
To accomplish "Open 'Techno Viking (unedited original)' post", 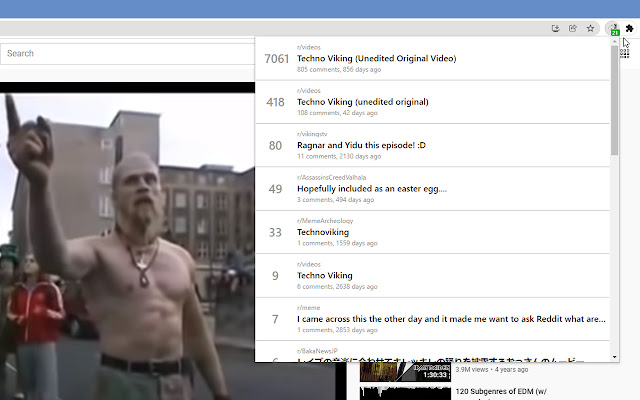I will pyautogui.click(x=362, y=102).
